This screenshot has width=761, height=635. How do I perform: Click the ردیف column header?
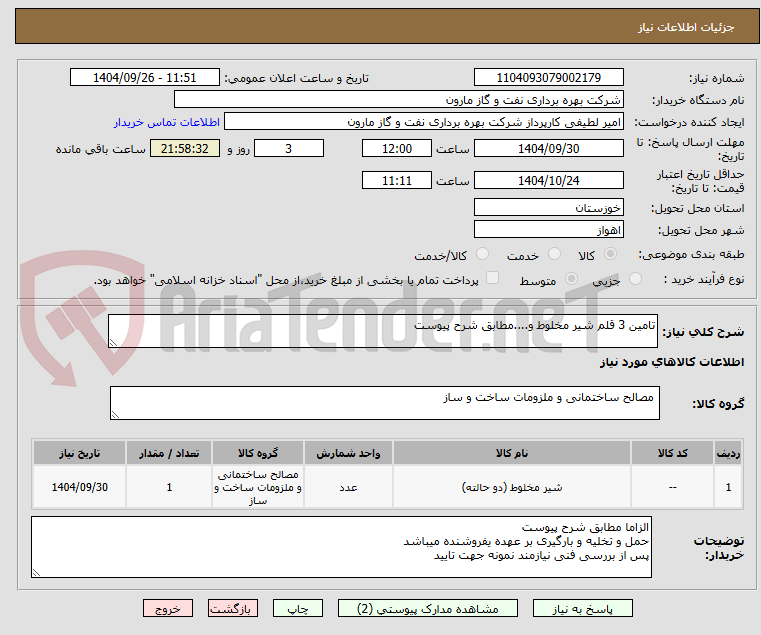point(728,453)
